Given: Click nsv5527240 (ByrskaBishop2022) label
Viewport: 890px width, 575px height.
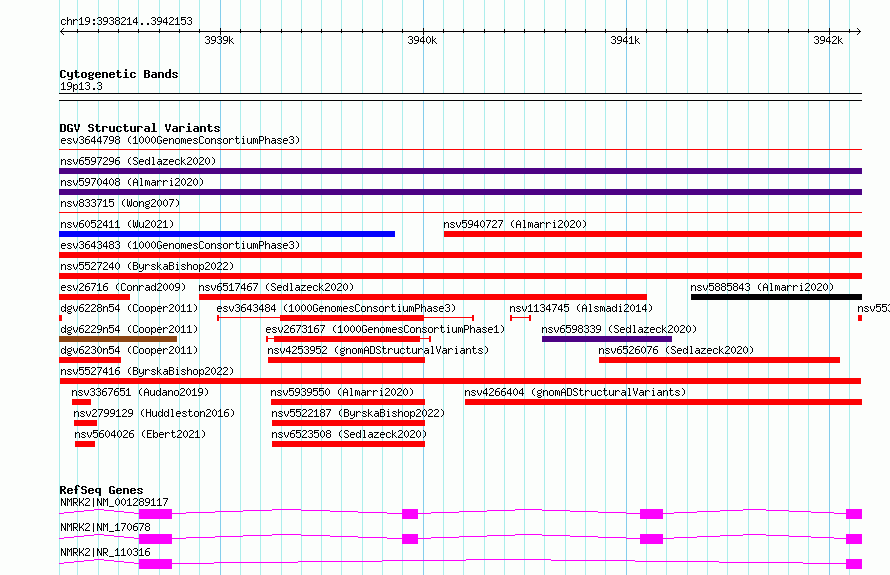Looking at the screenshot, I should click(147, 266).
